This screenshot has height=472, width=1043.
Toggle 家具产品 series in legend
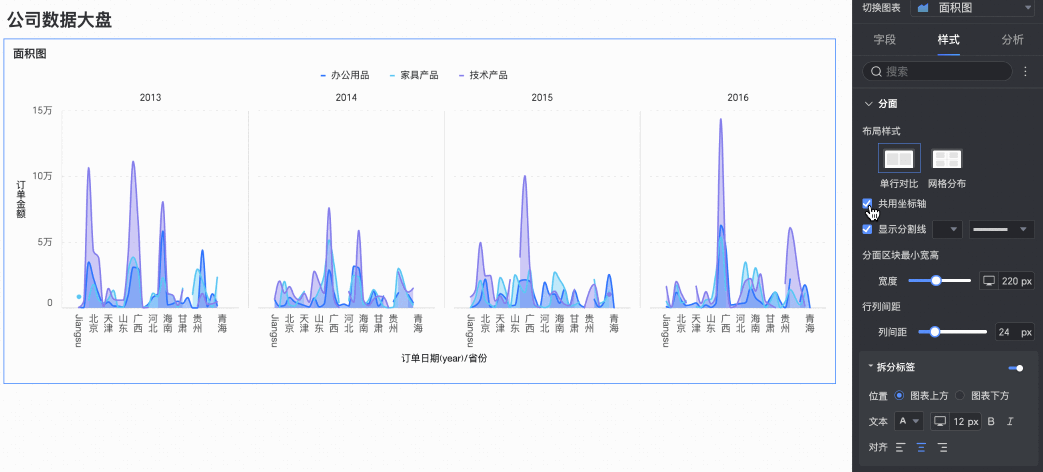click(x=414, y=75)
